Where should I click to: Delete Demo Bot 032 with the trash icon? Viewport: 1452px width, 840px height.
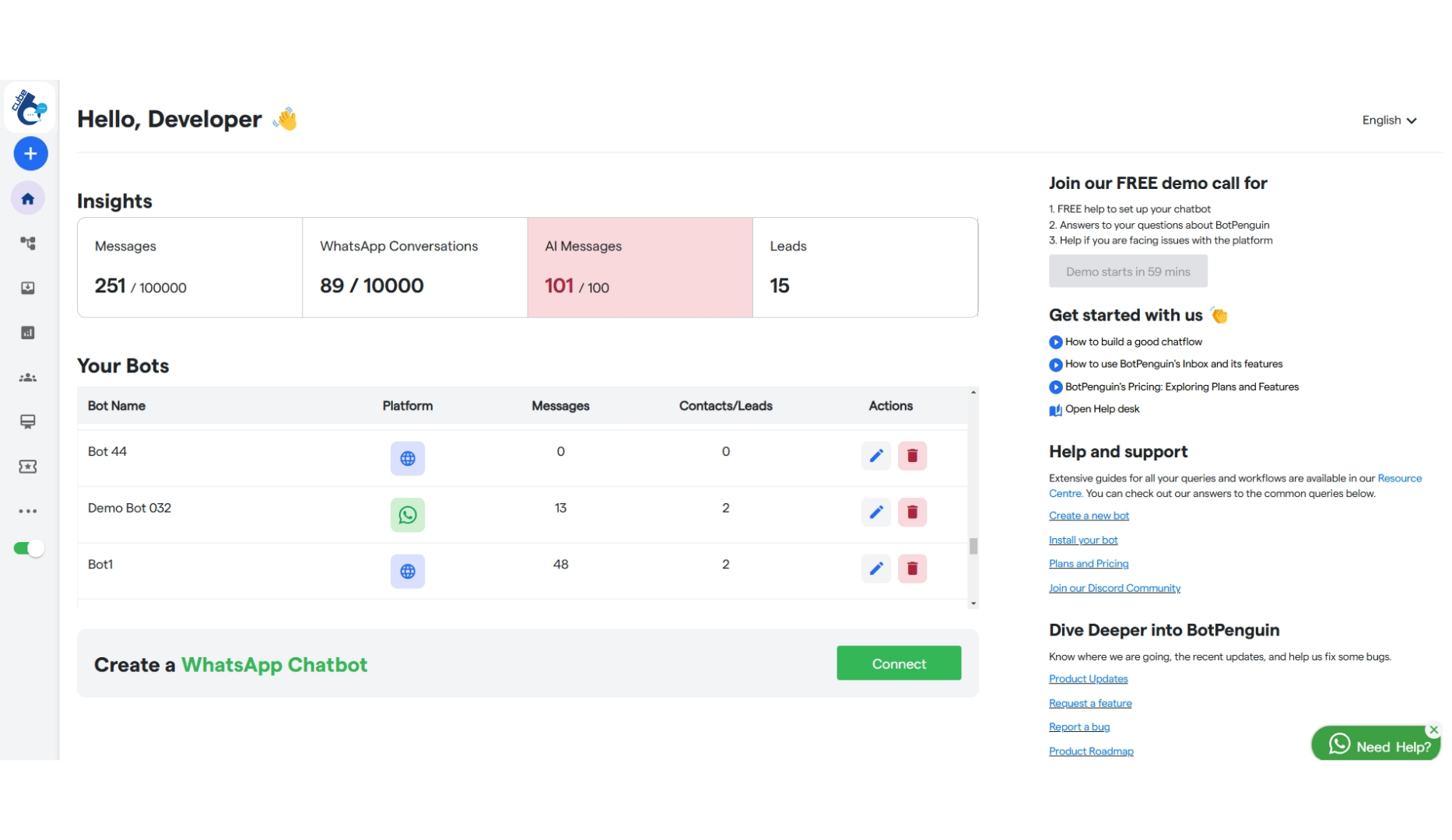coord(913,513)
